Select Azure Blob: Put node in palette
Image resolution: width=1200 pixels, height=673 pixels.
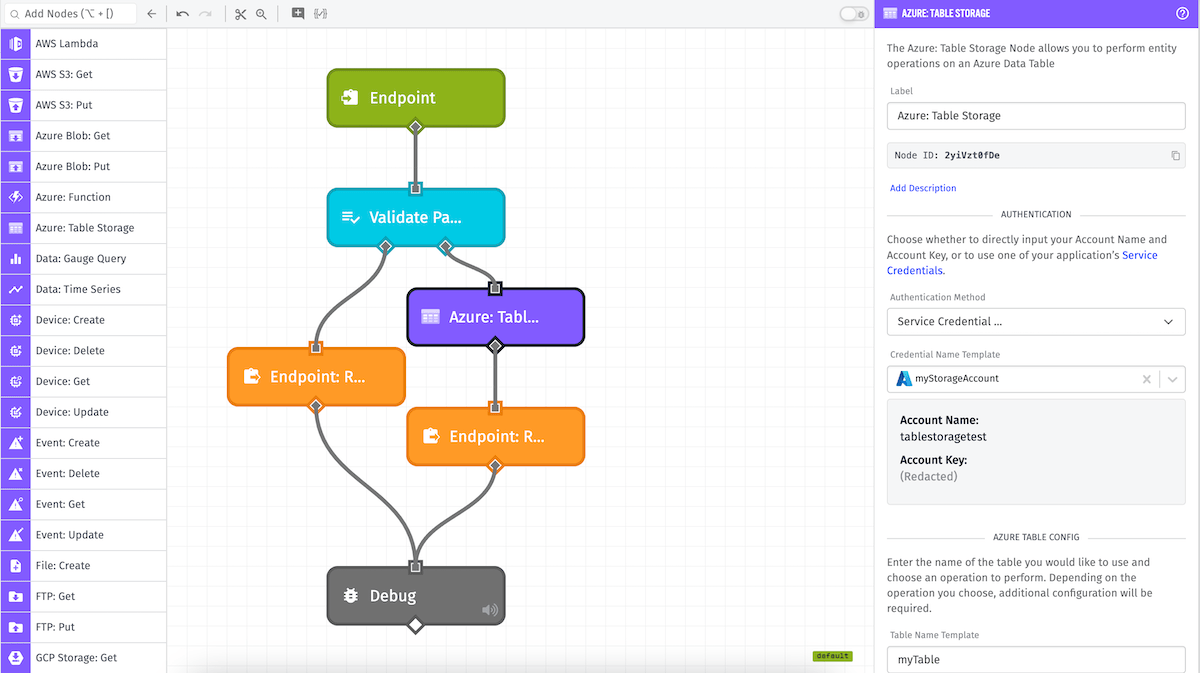84,166
